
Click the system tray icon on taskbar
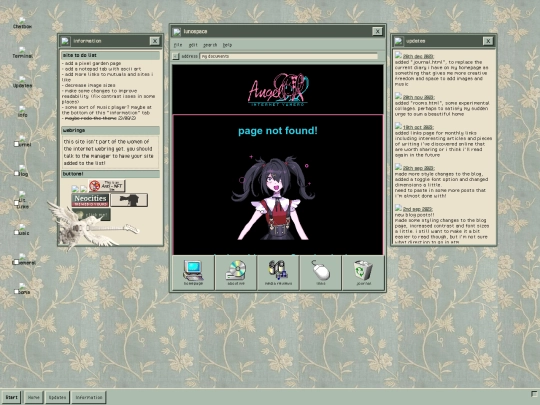point(534,394)
